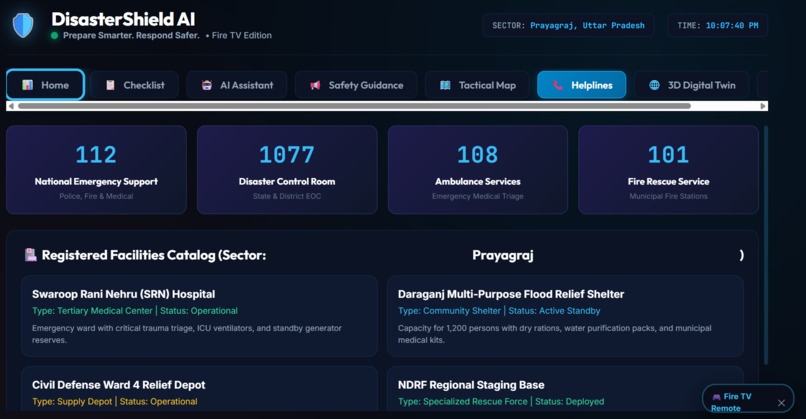The width and height of the screenshot is (806, 419).
Task: Click the 'Capacity for 1,200 persons' shelter description
Action: pos(555,334)
